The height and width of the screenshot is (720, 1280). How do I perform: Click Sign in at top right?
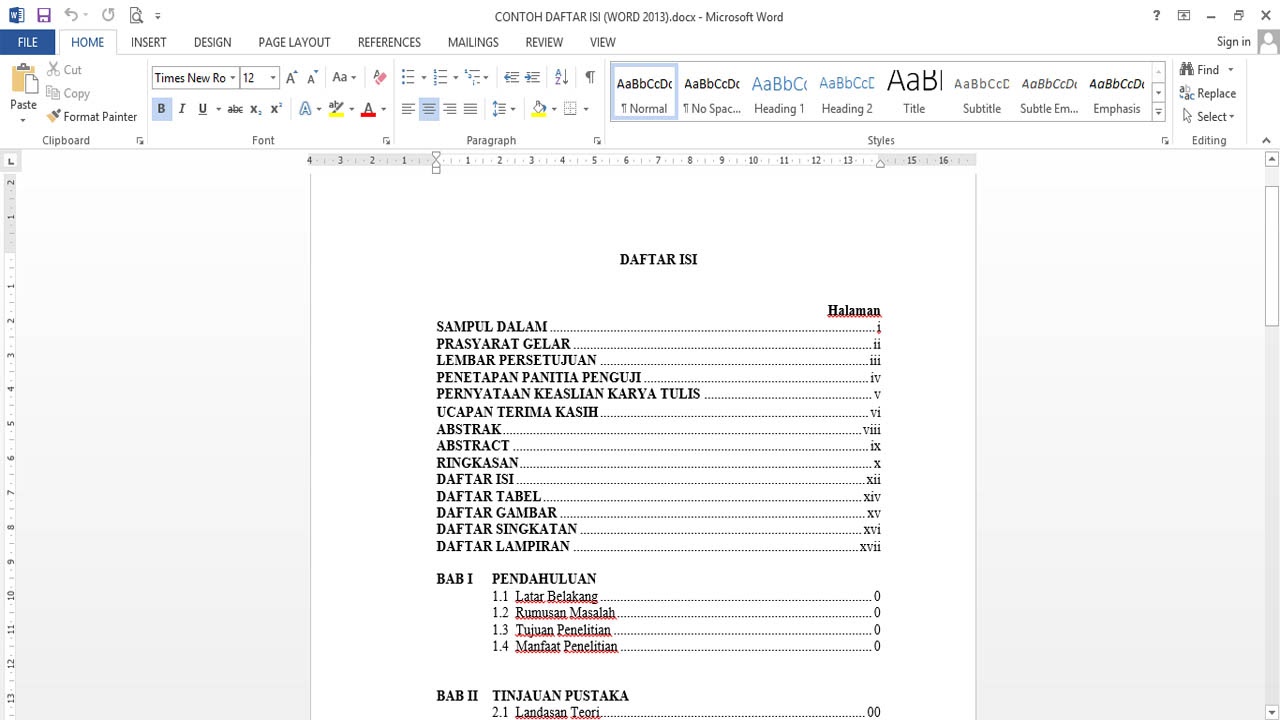click(1233, 42)
